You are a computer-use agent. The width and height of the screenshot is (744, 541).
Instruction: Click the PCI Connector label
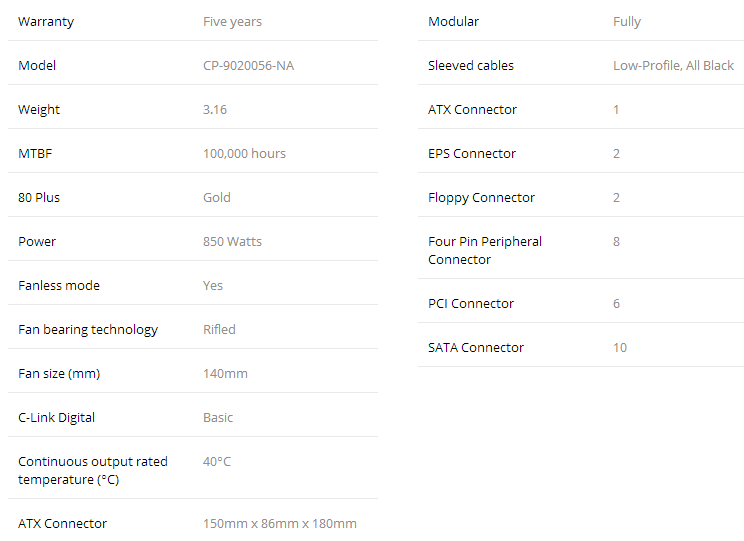pos(471,304)
